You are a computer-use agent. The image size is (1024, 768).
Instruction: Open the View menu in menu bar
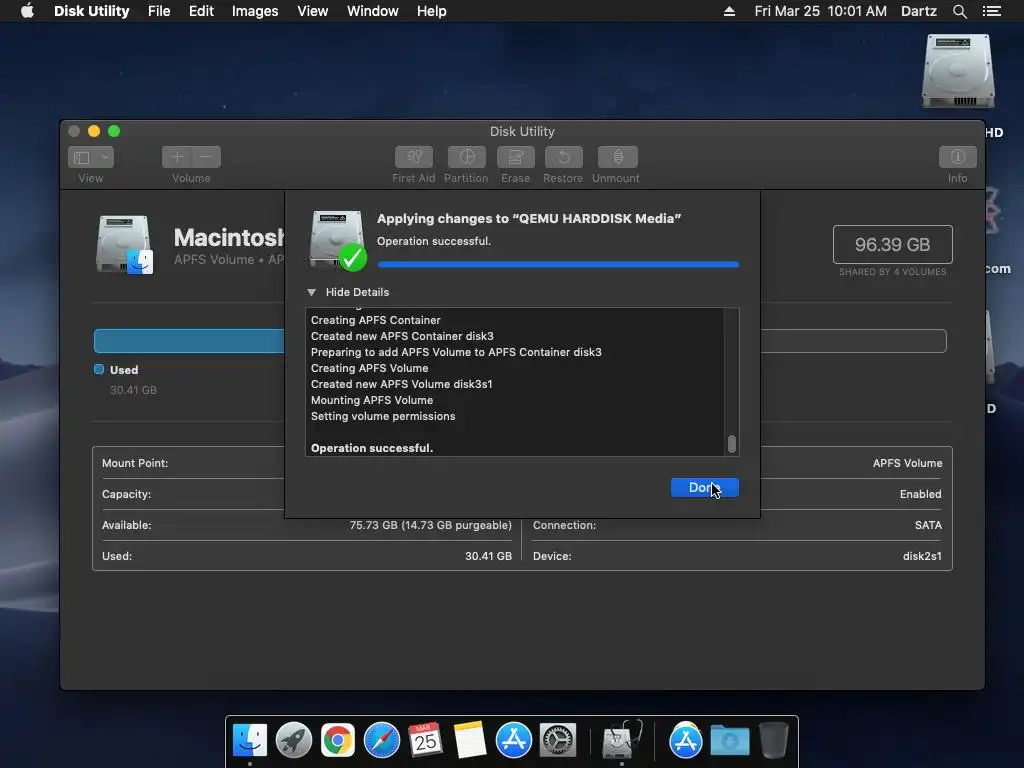(312, 11)
